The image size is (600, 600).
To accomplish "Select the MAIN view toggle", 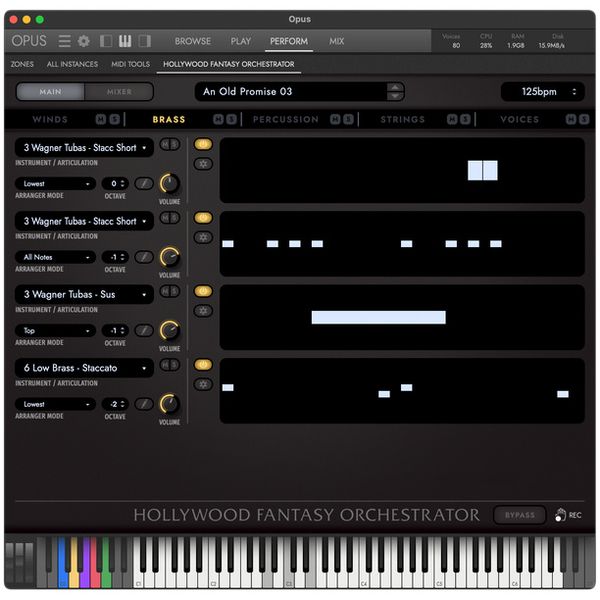I will pyautogui.click(x=50, y=92).
